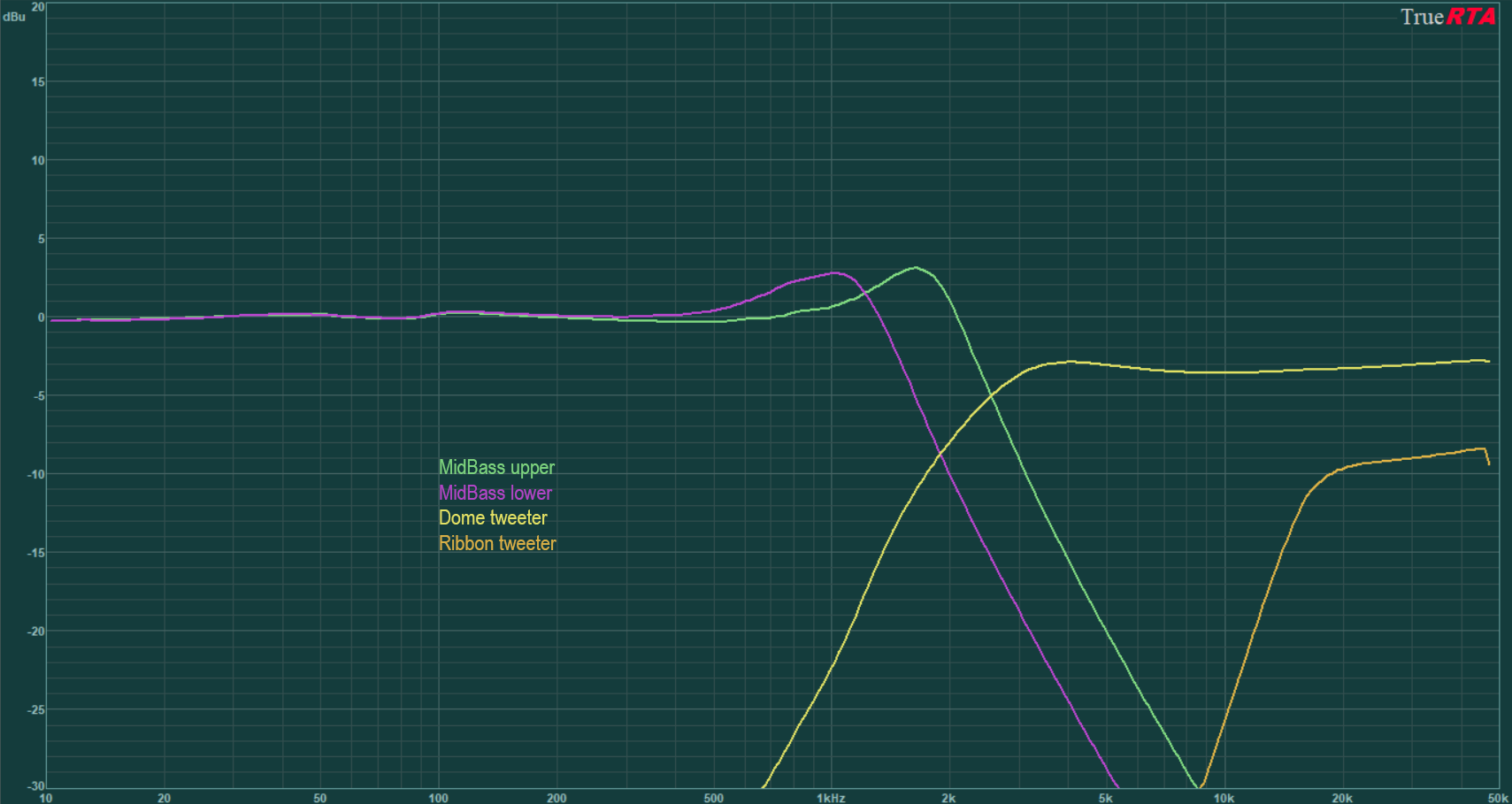This screenshot has height=804, width=1512.
Task: Click the 10k frequency axis label
Action: (x=1224, y=798)
